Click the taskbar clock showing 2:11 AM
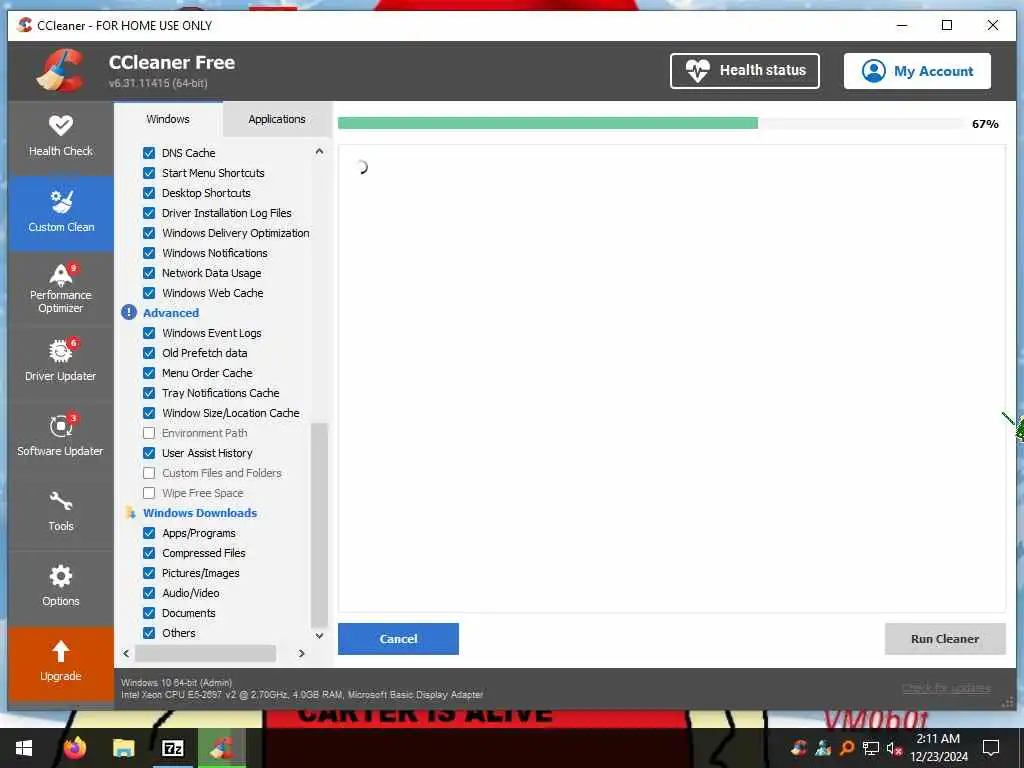Viewport: 1024px width, 768px height. [938, 748]
